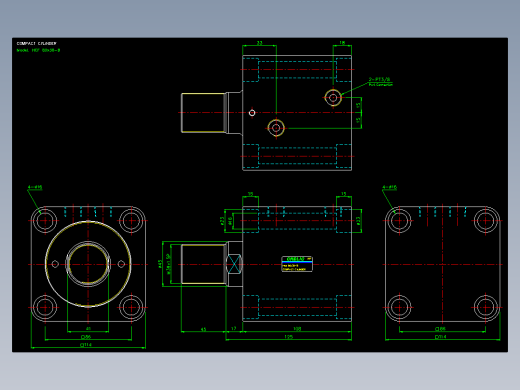
Task: Select the piston rod bore circle in the left end view
Action: pyautogui.click(x=88, y=264)
